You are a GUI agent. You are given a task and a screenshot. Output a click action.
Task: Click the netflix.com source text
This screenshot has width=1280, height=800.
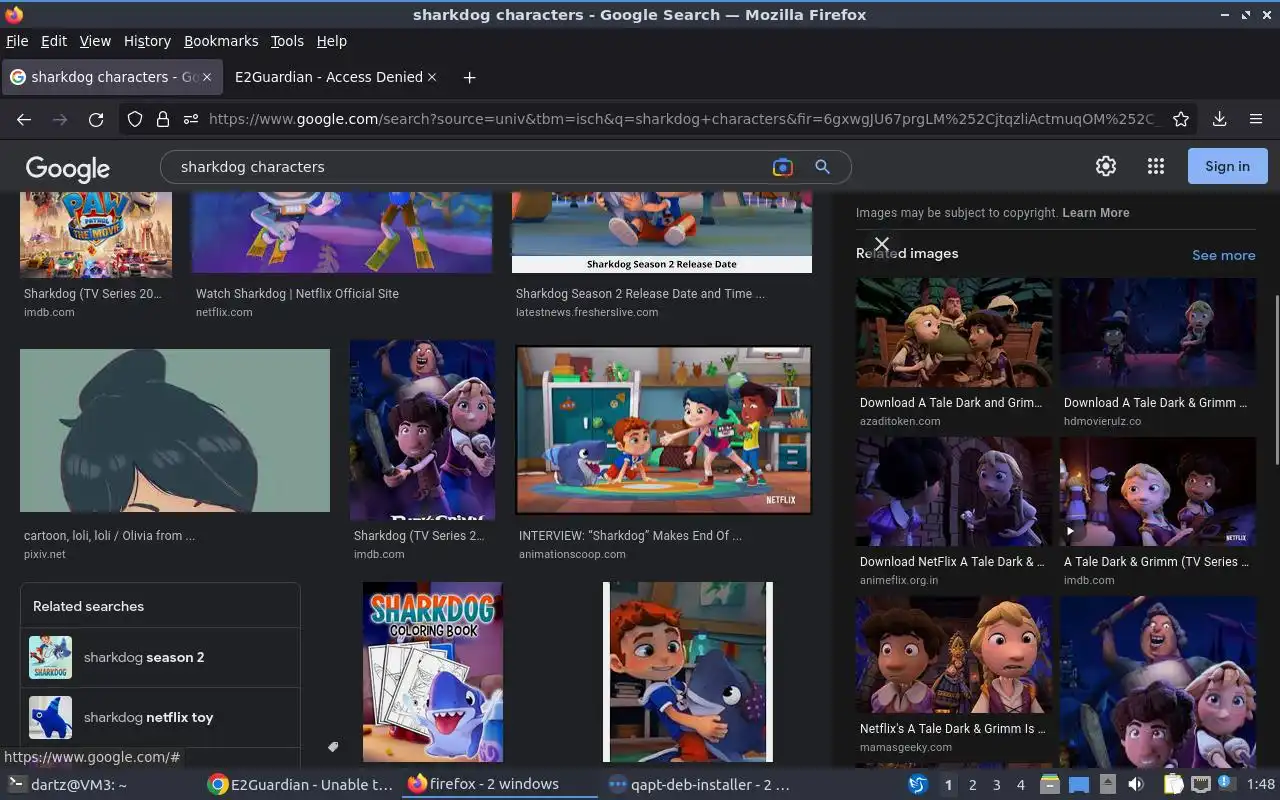point(224,312)
